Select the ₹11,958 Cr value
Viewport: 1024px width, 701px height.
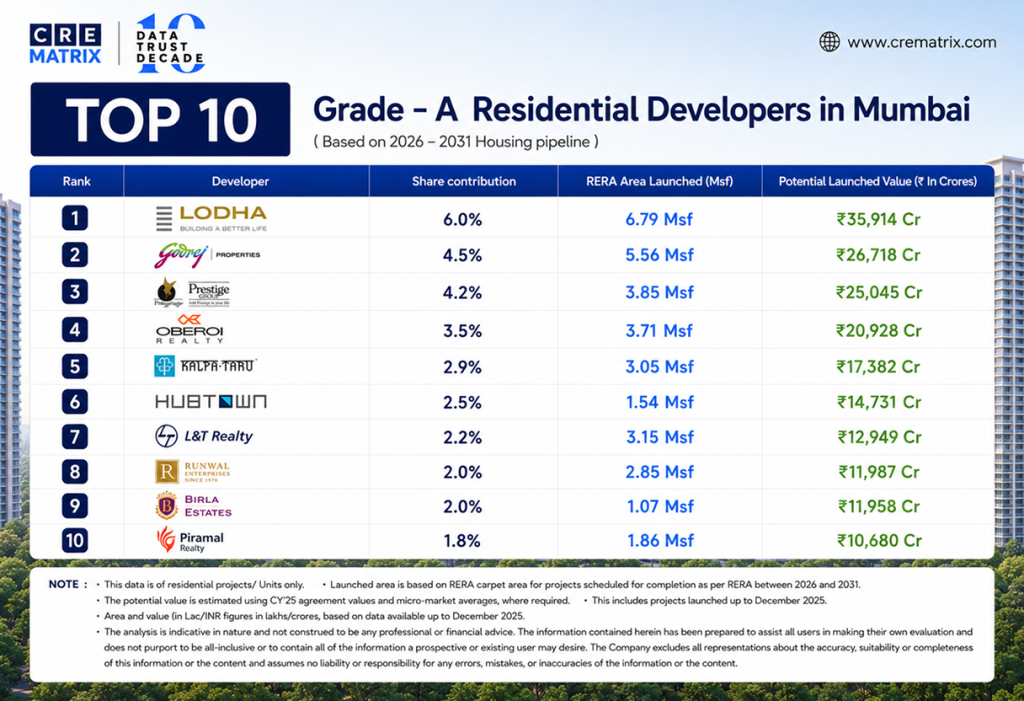[879, 506]
